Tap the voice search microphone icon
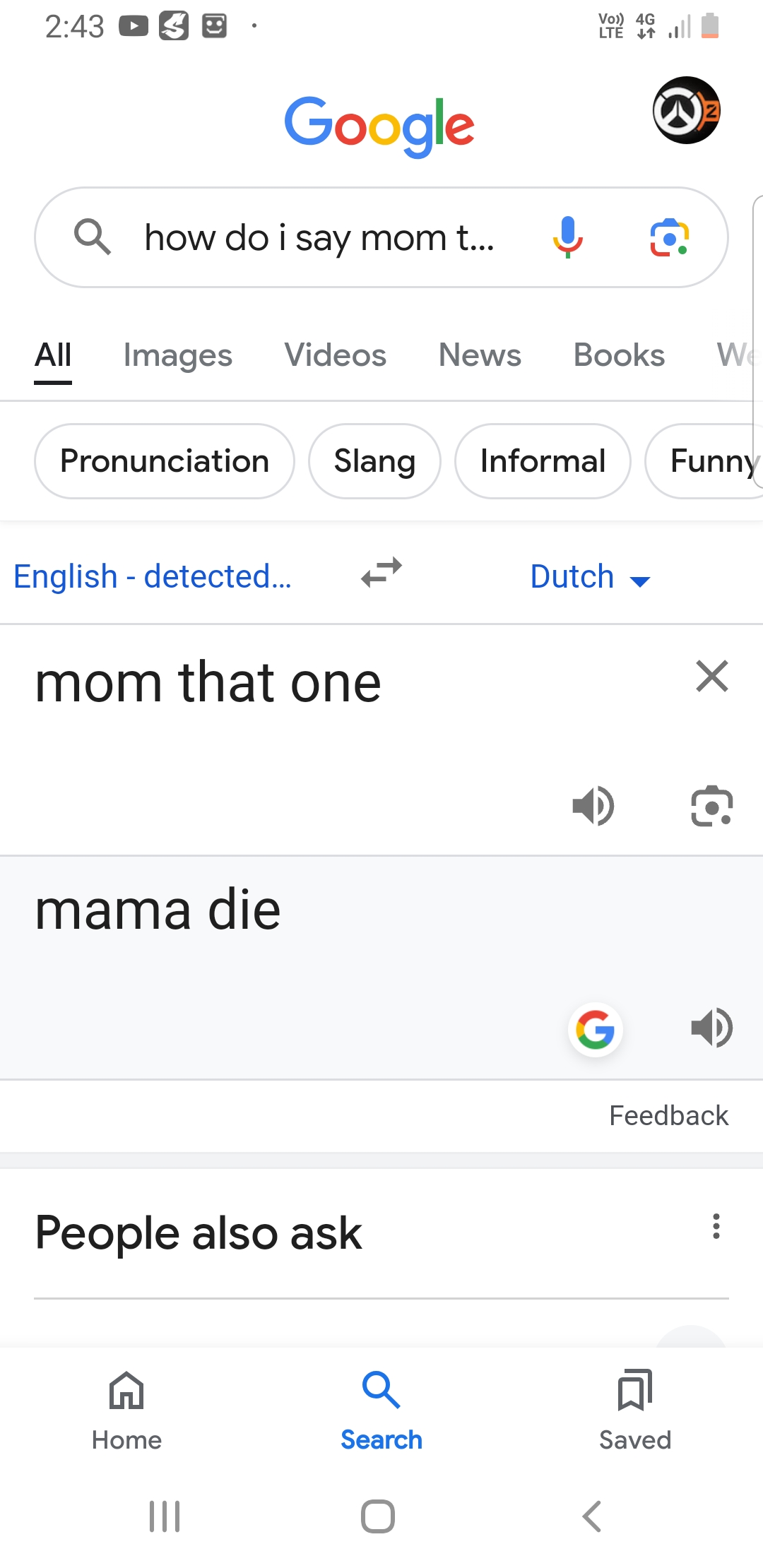The image size is (763, 1568). pyautogui.click(x=567, y=237)
